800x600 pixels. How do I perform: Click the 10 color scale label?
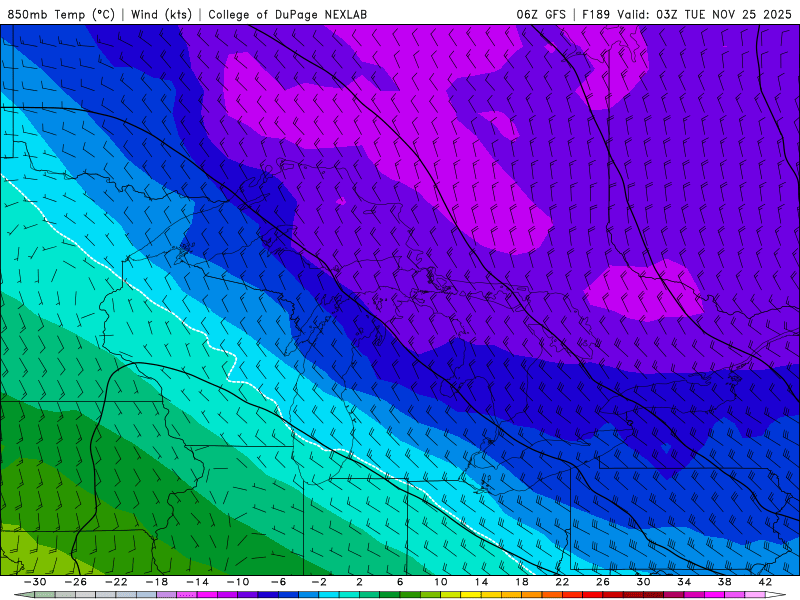coord(441,582)
